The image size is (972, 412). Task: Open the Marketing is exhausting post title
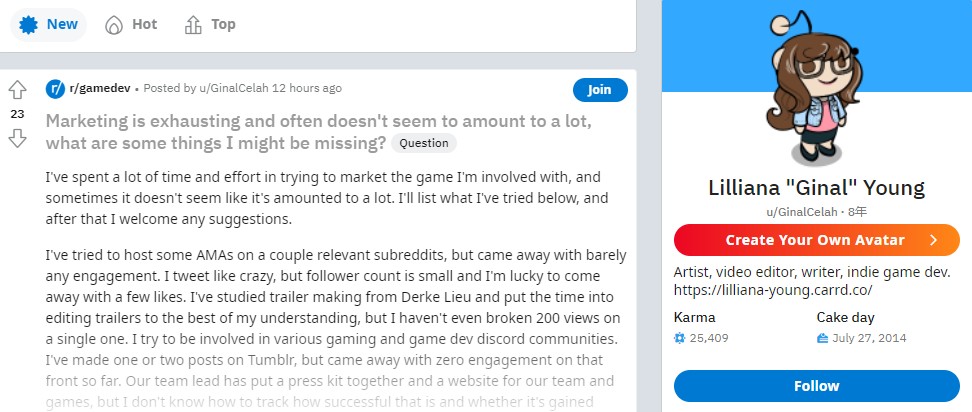click(x=318, y=132)
